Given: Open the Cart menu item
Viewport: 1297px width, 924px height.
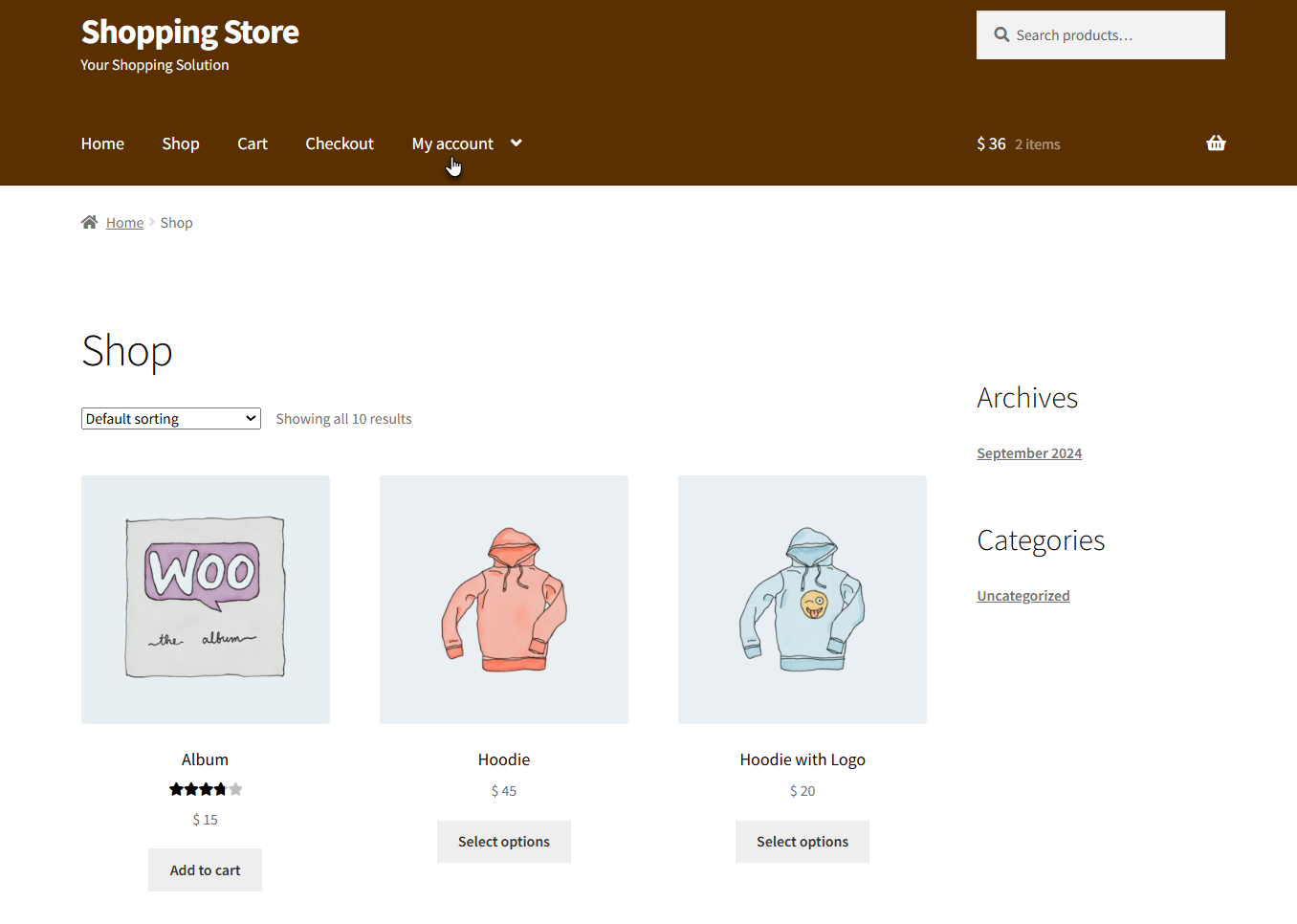Looking at the screenshot, I should [x=253, y=143].
